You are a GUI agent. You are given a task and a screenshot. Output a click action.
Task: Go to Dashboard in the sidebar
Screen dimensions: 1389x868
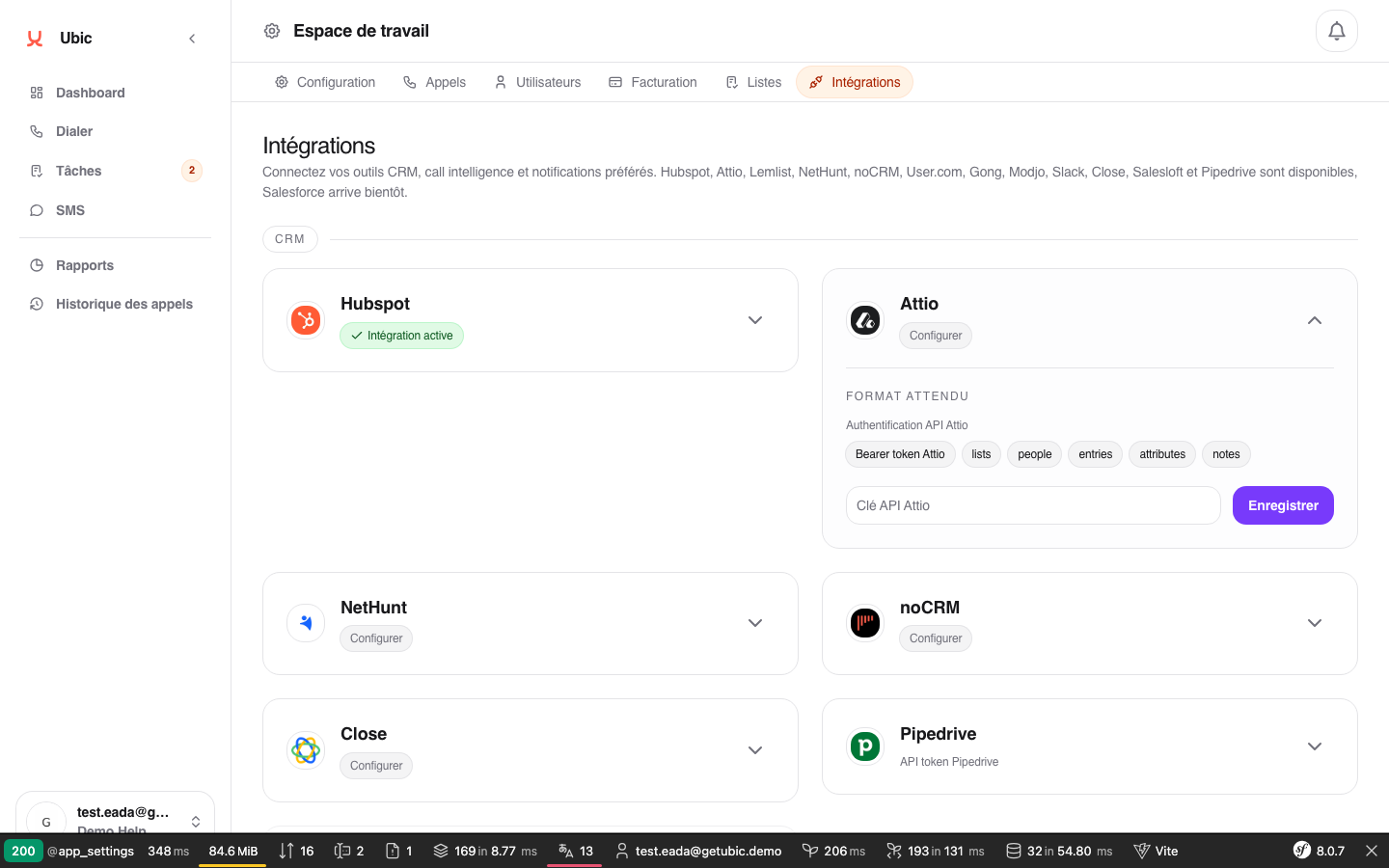point(115,93)
